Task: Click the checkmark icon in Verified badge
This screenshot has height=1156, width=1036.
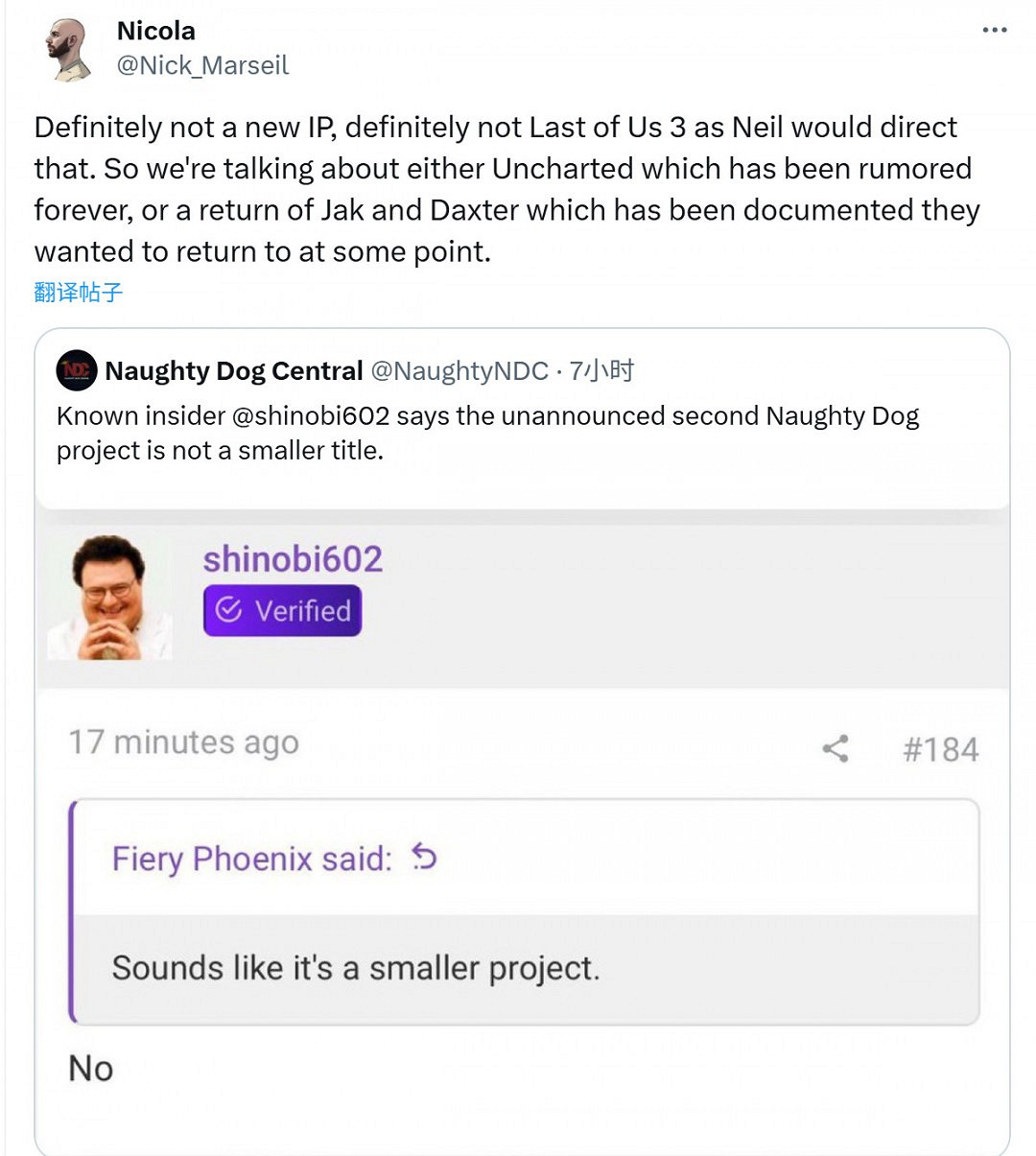Action: pyautogui.click(x=228, y=610)
